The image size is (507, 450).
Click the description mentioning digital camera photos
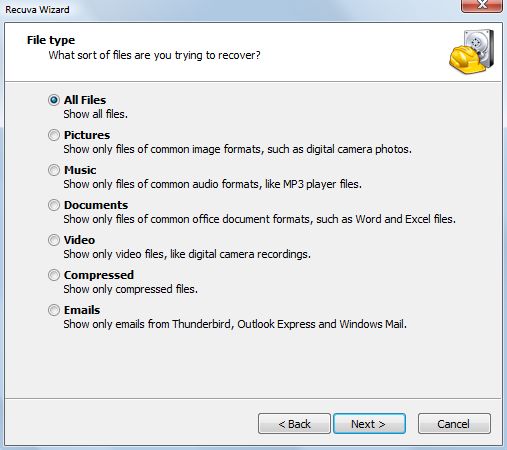[x=237, y=149]
